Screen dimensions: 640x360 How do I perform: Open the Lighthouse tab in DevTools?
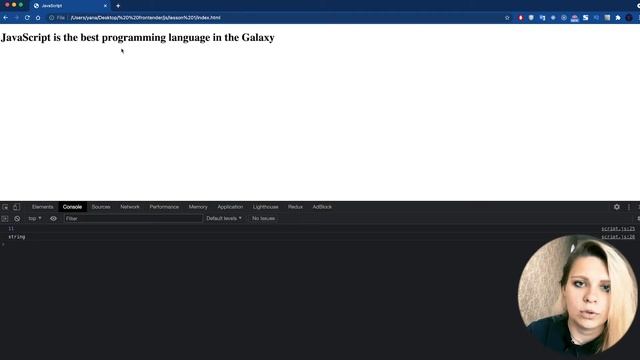click(x=265, y=207)
